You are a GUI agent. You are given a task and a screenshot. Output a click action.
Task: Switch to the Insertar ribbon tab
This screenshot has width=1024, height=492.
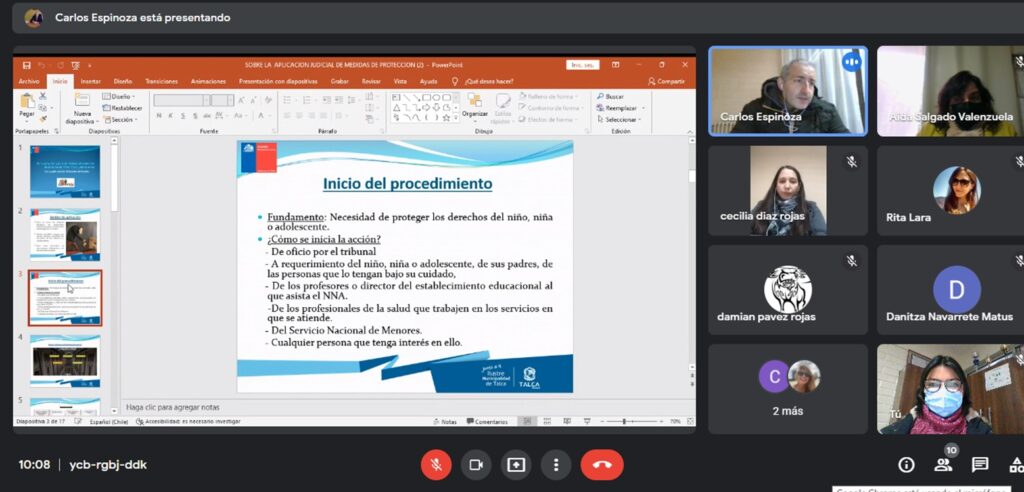pos(90,81)
